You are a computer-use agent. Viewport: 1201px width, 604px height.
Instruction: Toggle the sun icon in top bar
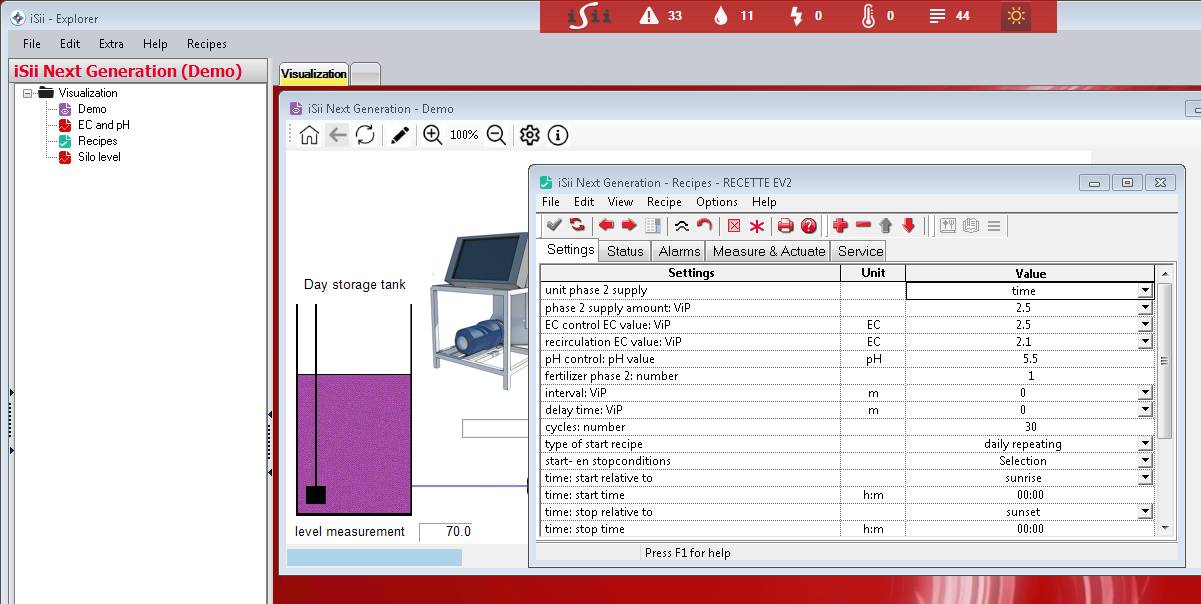[1016, 16]
